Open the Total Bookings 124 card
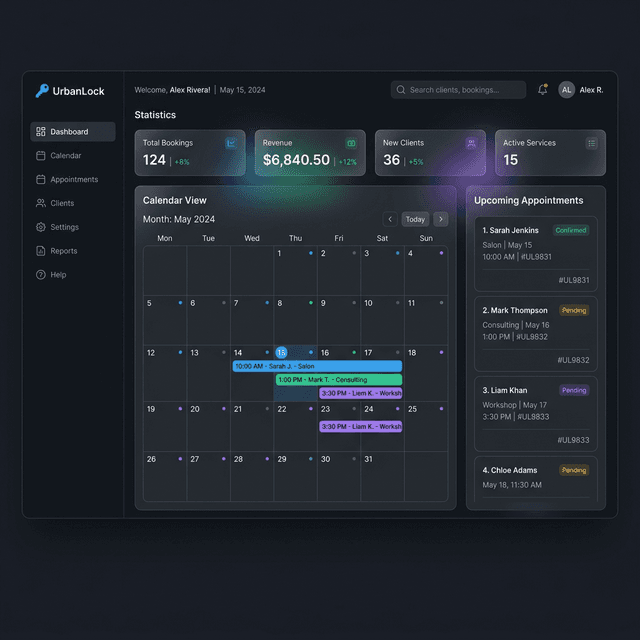The height and width of the screenshot is (640, 640). tap(190, 153)
